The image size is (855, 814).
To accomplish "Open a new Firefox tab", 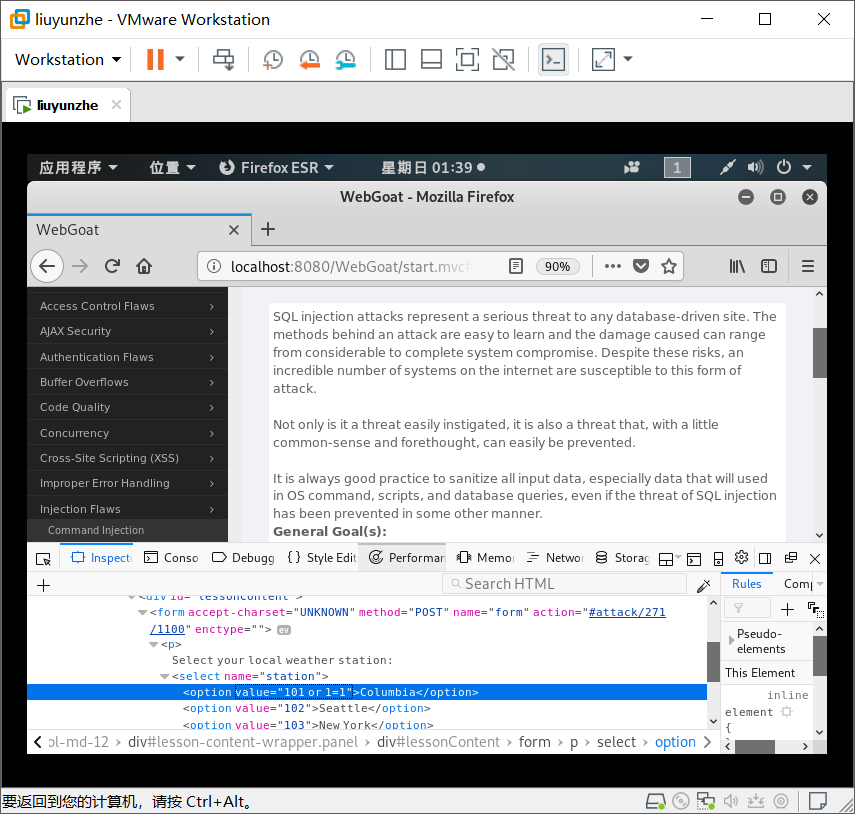I will pyautogui.click(x=268, y=229).
